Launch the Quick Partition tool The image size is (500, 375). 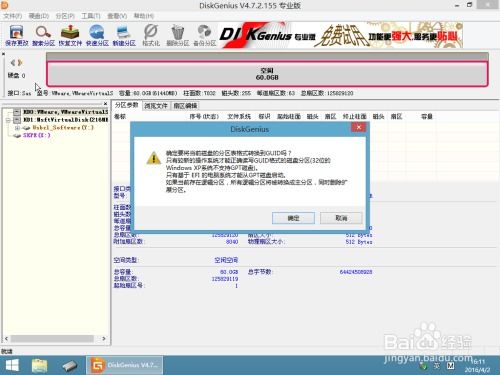[x=97, y=35]
